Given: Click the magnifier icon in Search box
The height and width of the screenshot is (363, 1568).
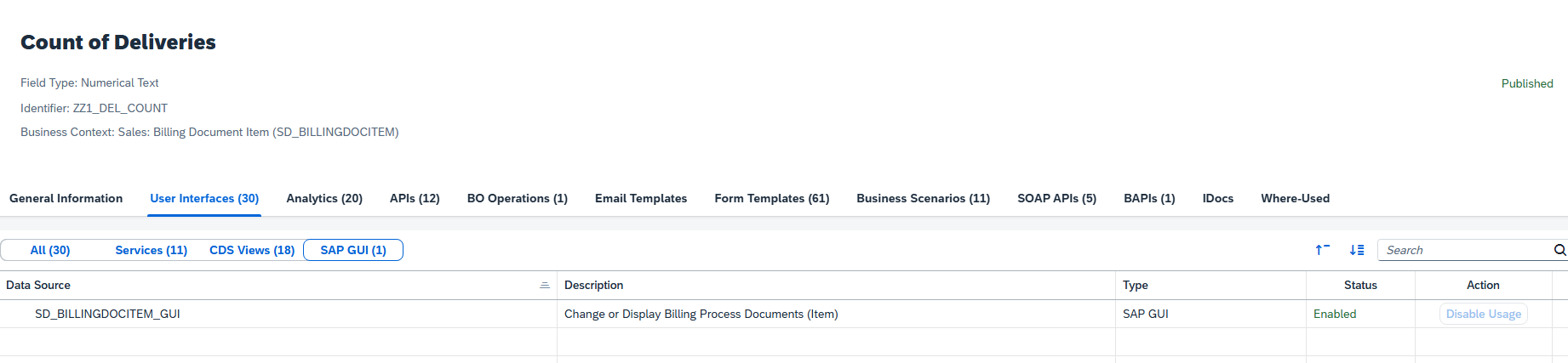Looking at the screenshot, I should pyautogui.click(x=1559, y=250).
